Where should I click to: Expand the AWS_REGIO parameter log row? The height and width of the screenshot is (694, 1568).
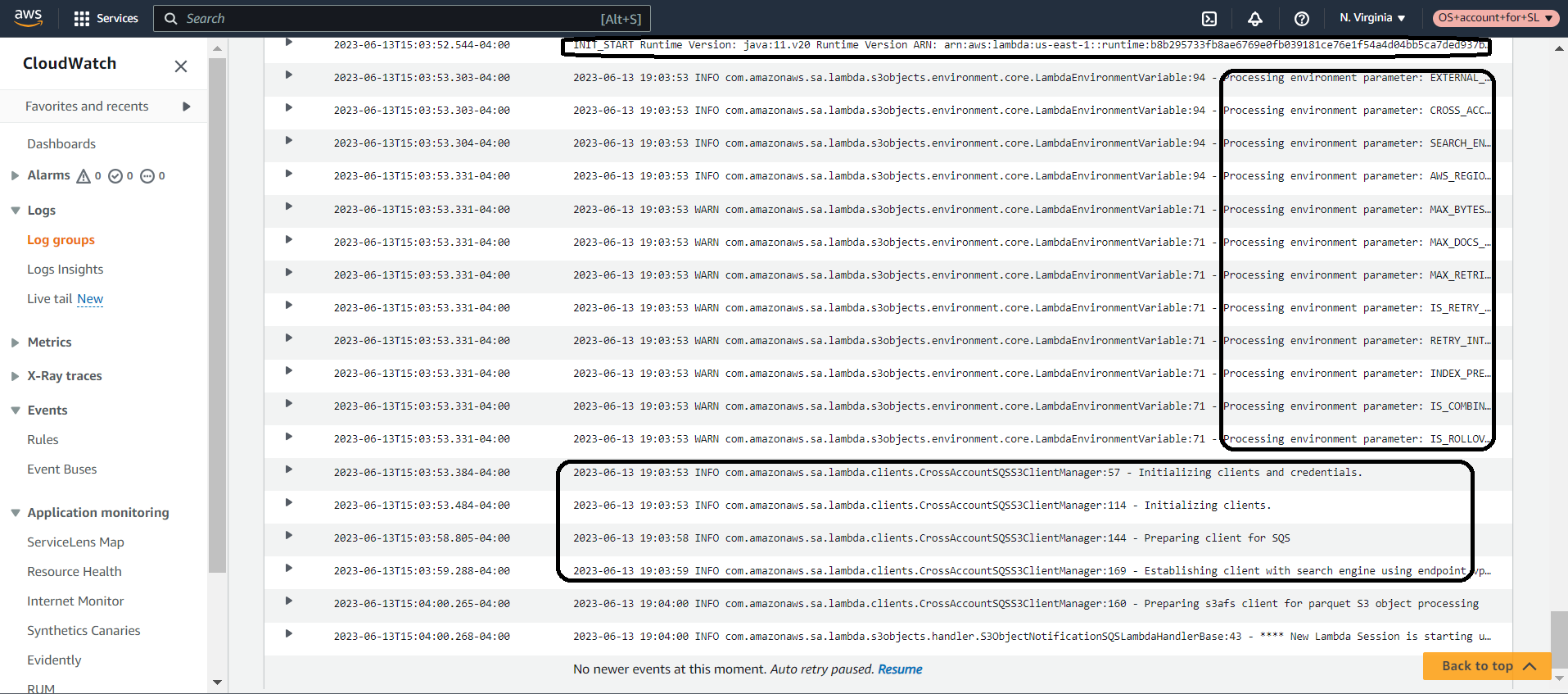288,173
